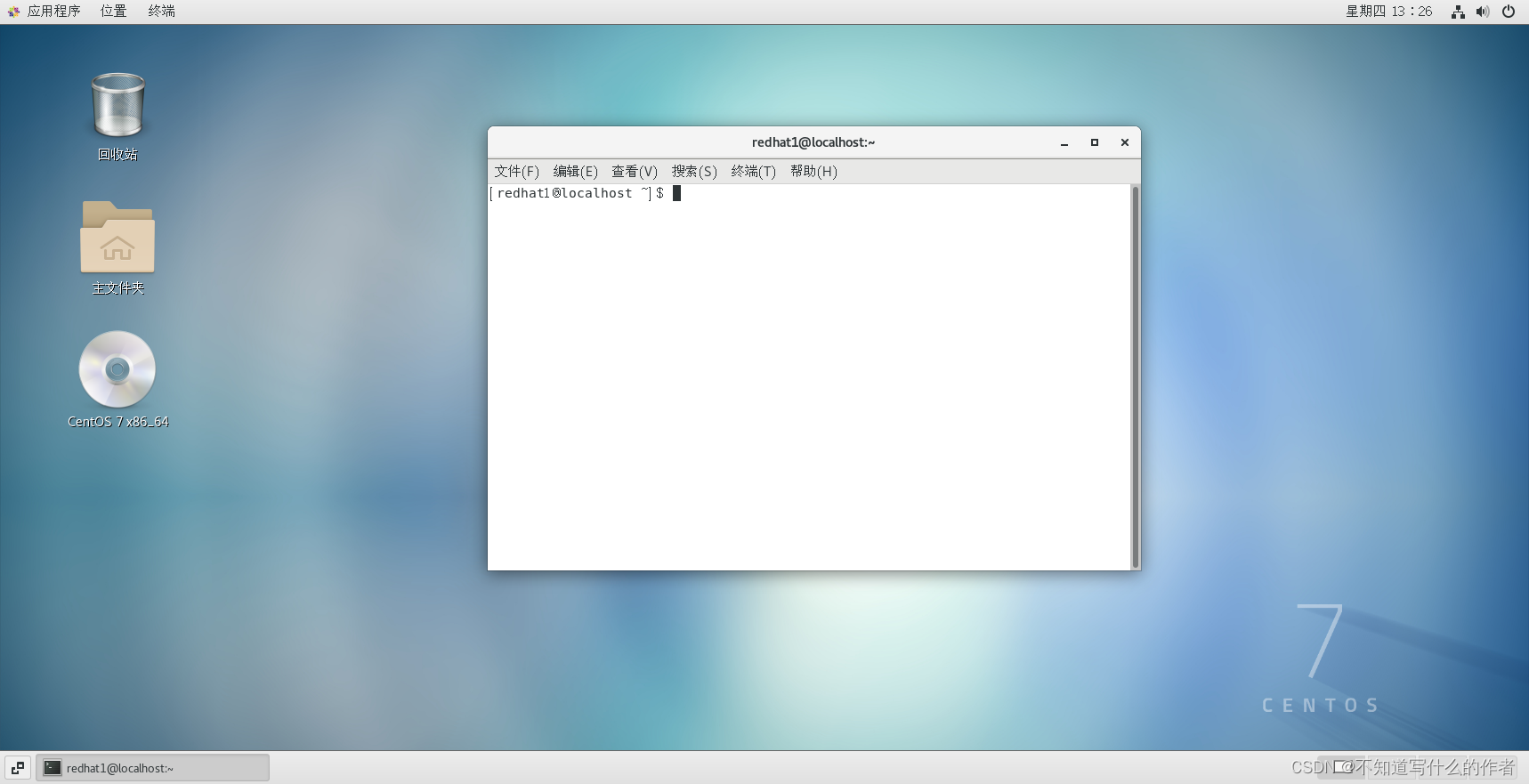Image resolution: width=1529 pixels, height=784 pixels.
Task: Minimize the terminal window
Action: pyautogui.click(x=1064, y=142)
